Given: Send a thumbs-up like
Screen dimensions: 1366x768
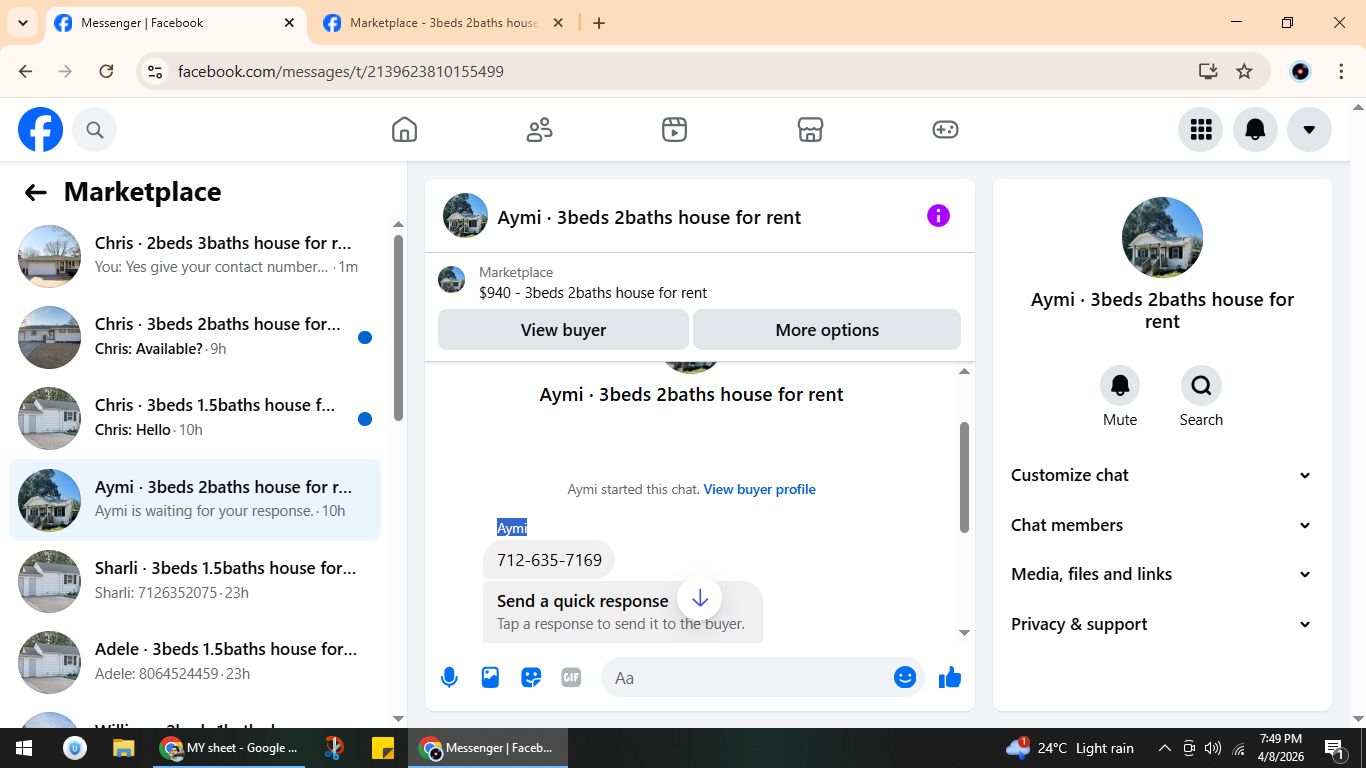Looking at the screenshot, I should pyautogui.click(x=950, y=678).
